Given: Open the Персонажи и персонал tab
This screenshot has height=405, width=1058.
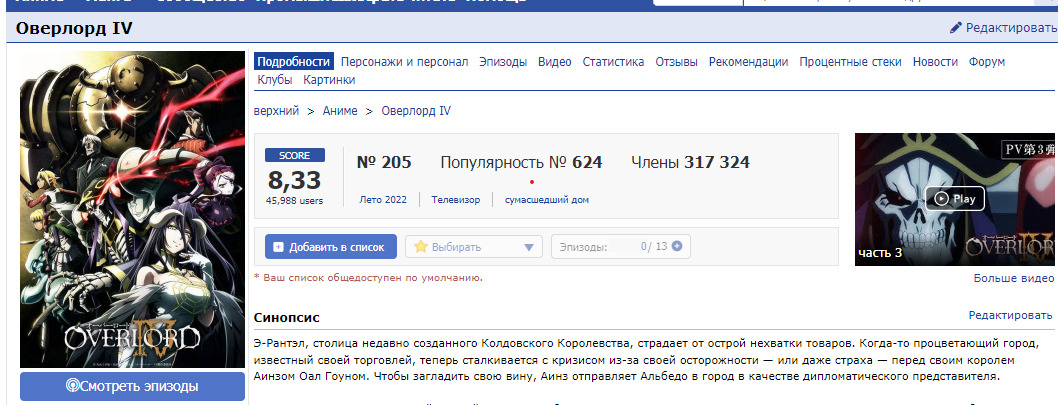Looking at the screenshot, I should coord(404,62).
